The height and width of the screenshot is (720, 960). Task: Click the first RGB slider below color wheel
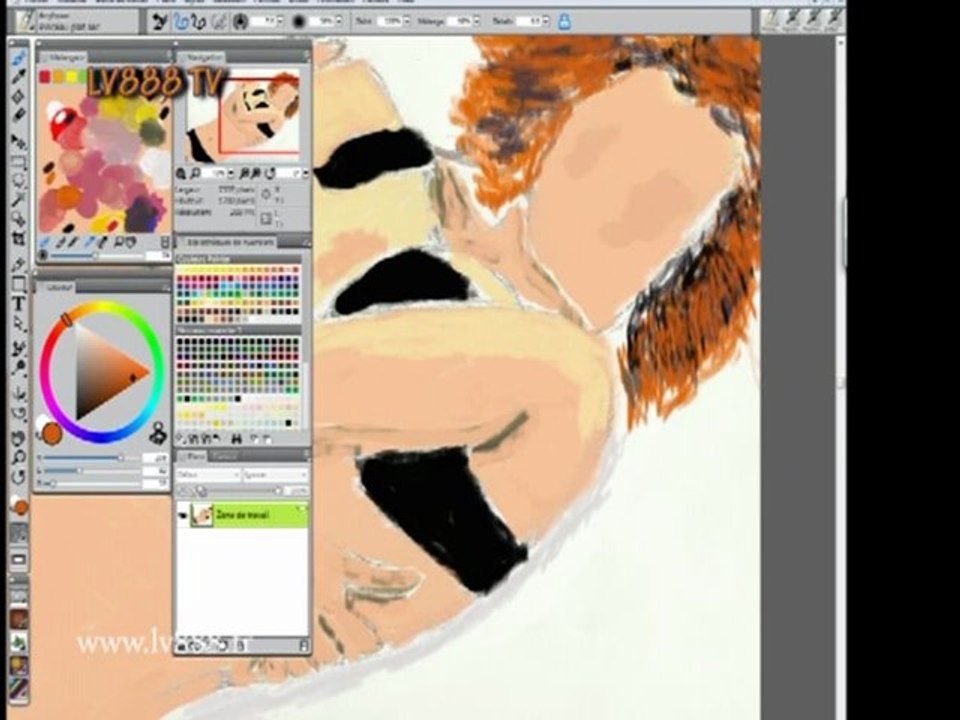(x=83, y=458)
